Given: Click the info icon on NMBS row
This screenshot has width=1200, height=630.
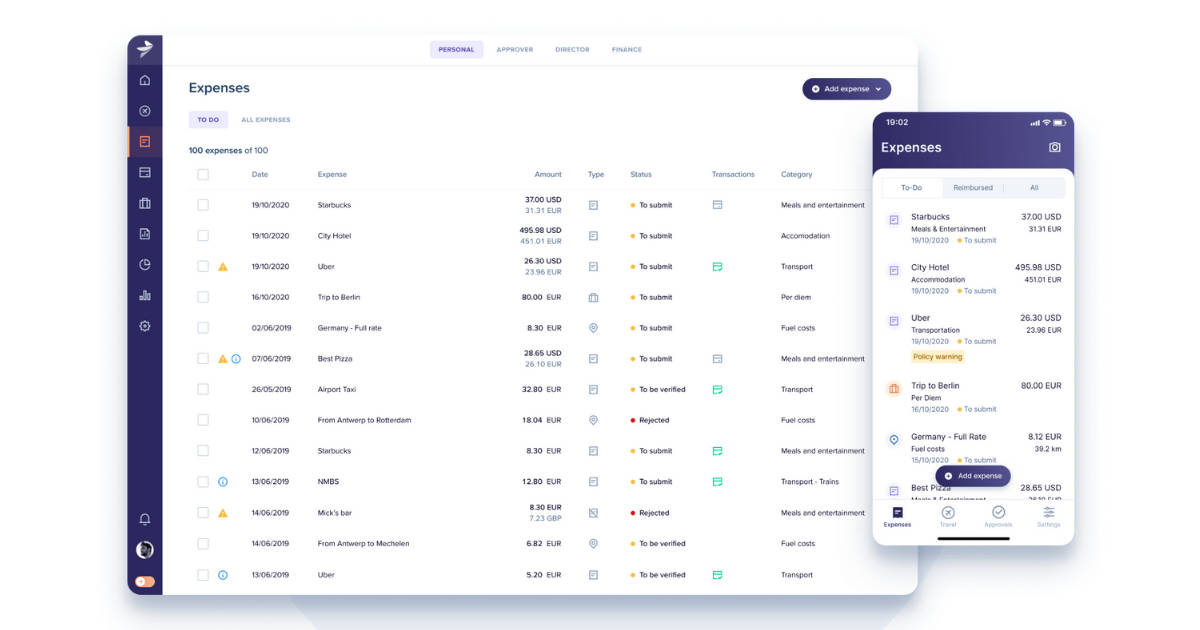Looking at the screenshot, I should [x=223, y=482].
